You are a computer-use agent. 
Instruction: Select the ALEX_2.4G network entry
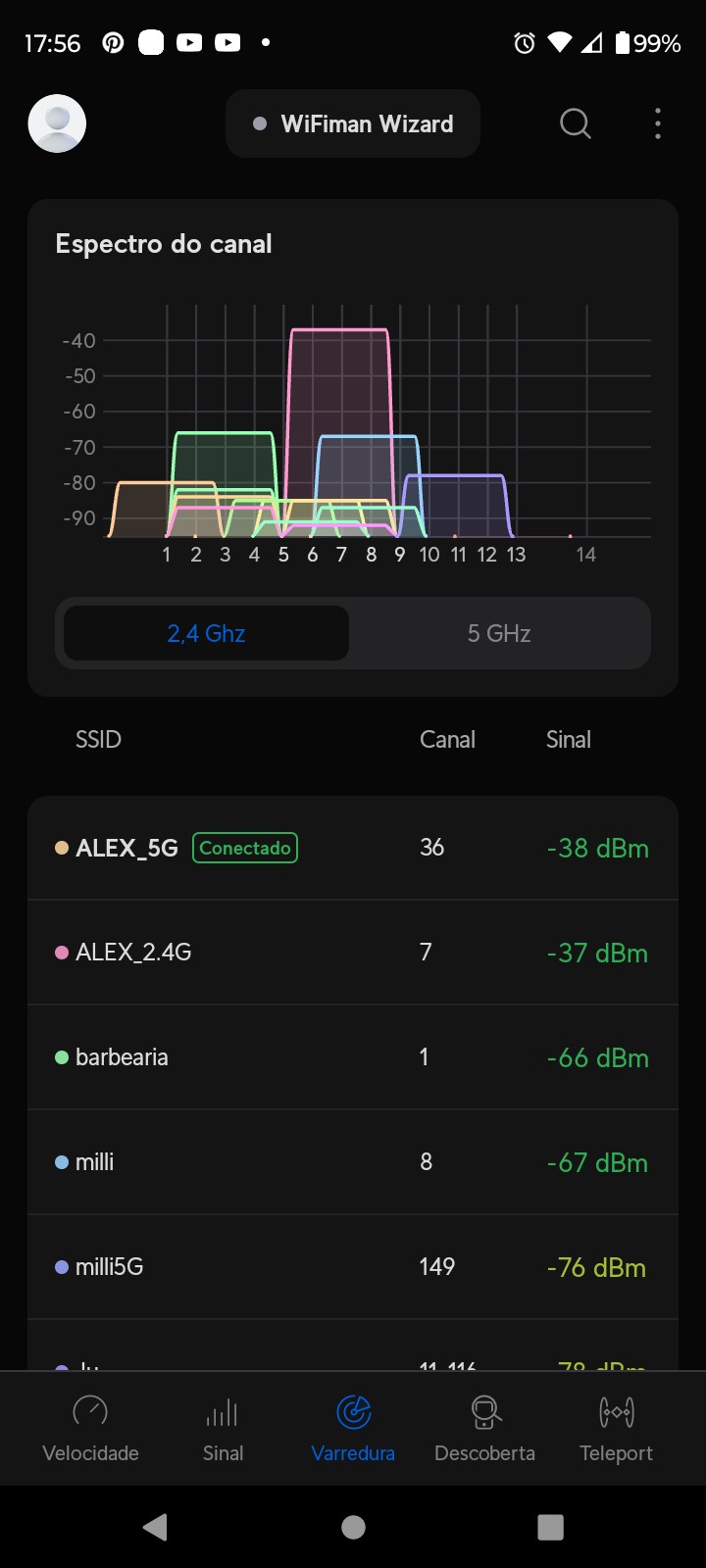click(353, 953)
